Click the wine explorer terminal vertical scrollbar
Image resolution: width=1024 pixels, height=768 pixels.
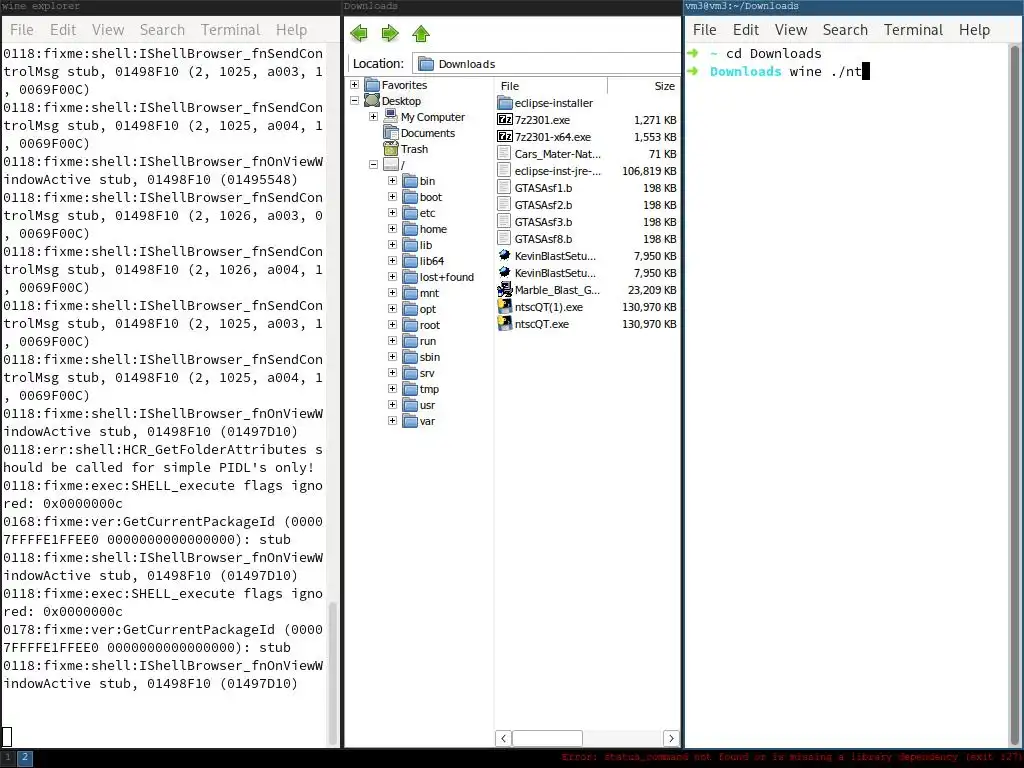click(333, 673)
